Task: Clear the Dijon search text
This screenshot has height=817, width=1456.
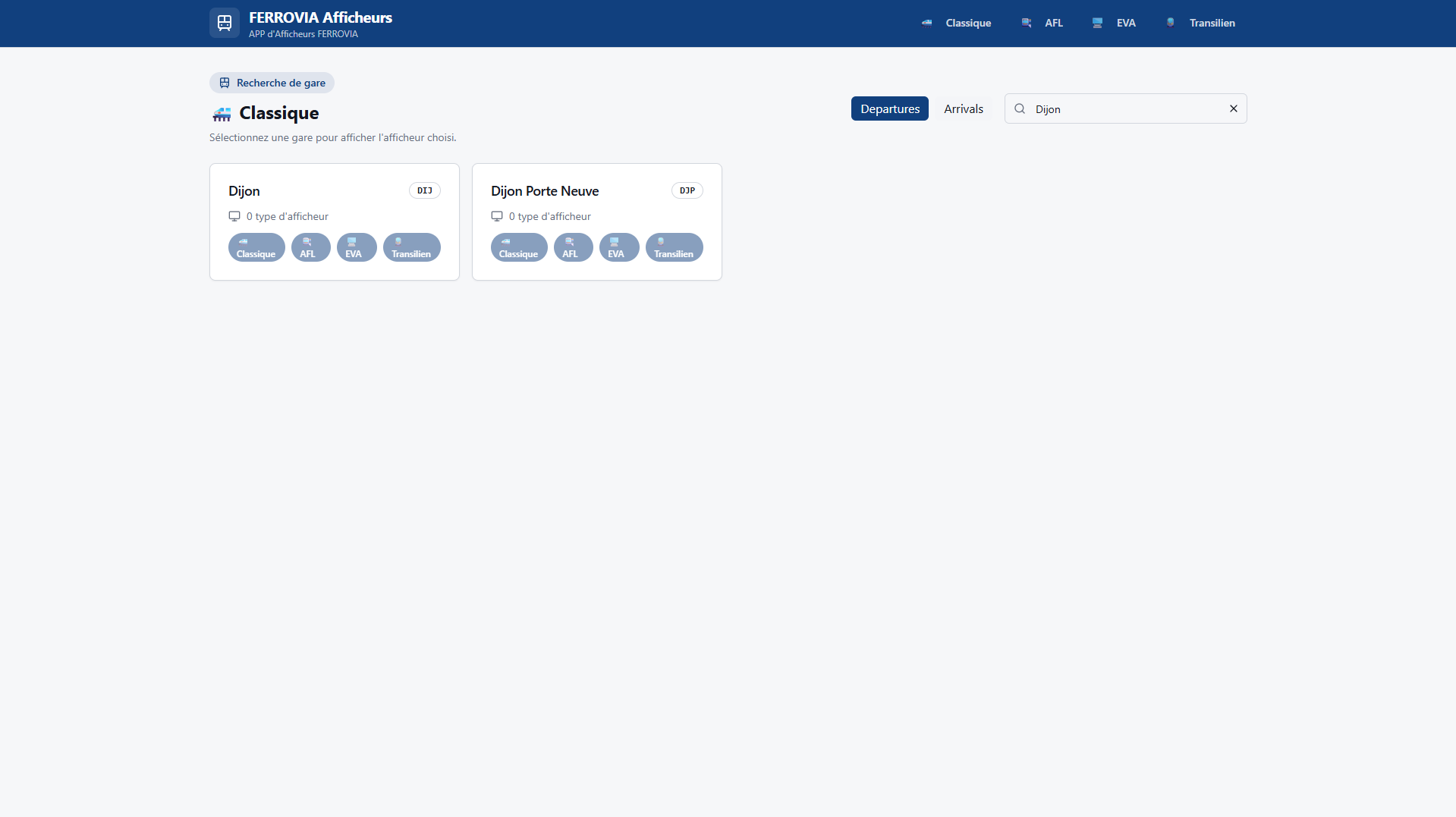Action: pyautogui.click(x=1233, y=108)
